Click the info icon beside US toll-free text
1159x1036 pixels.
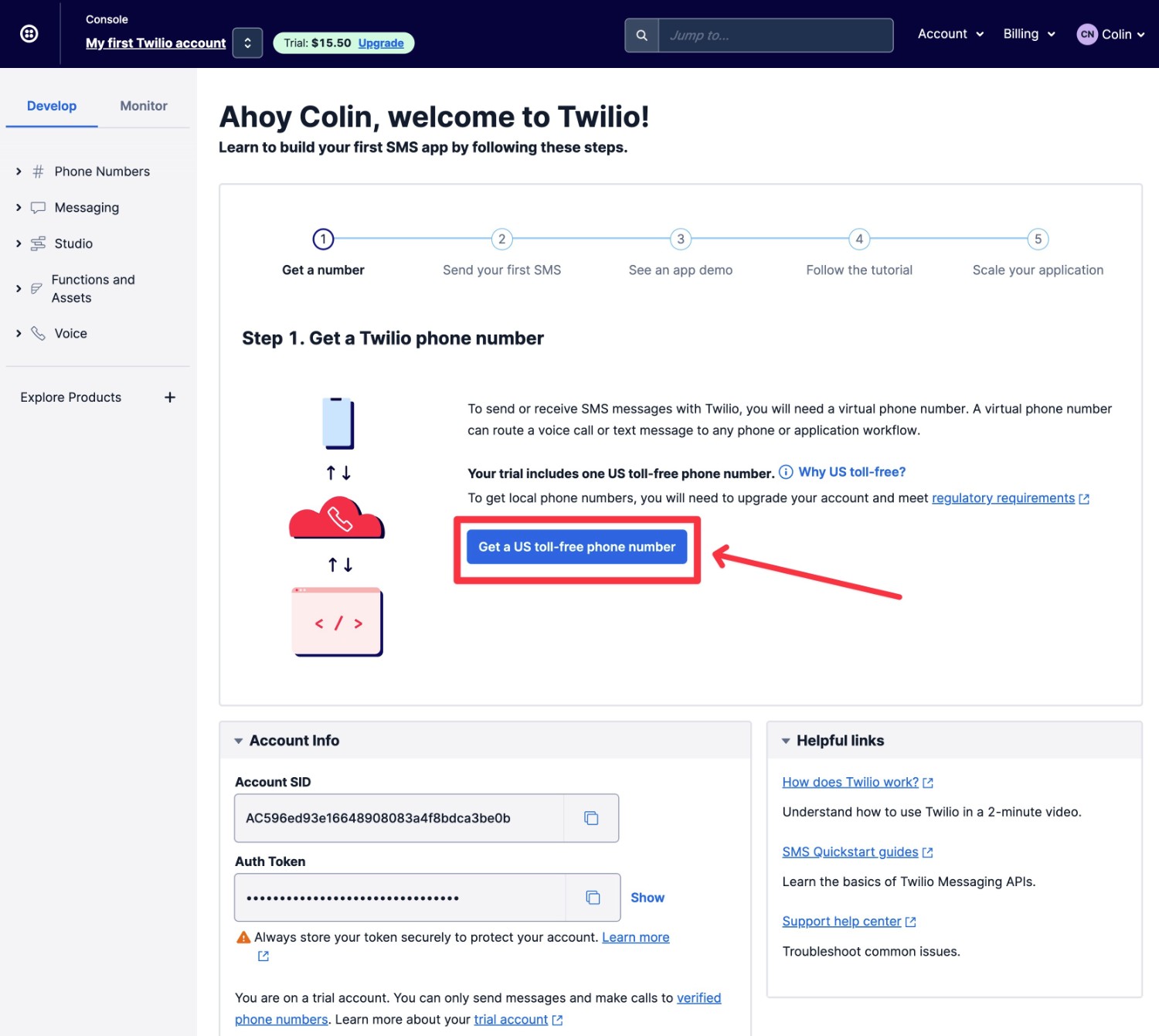(x=785, y=471)
